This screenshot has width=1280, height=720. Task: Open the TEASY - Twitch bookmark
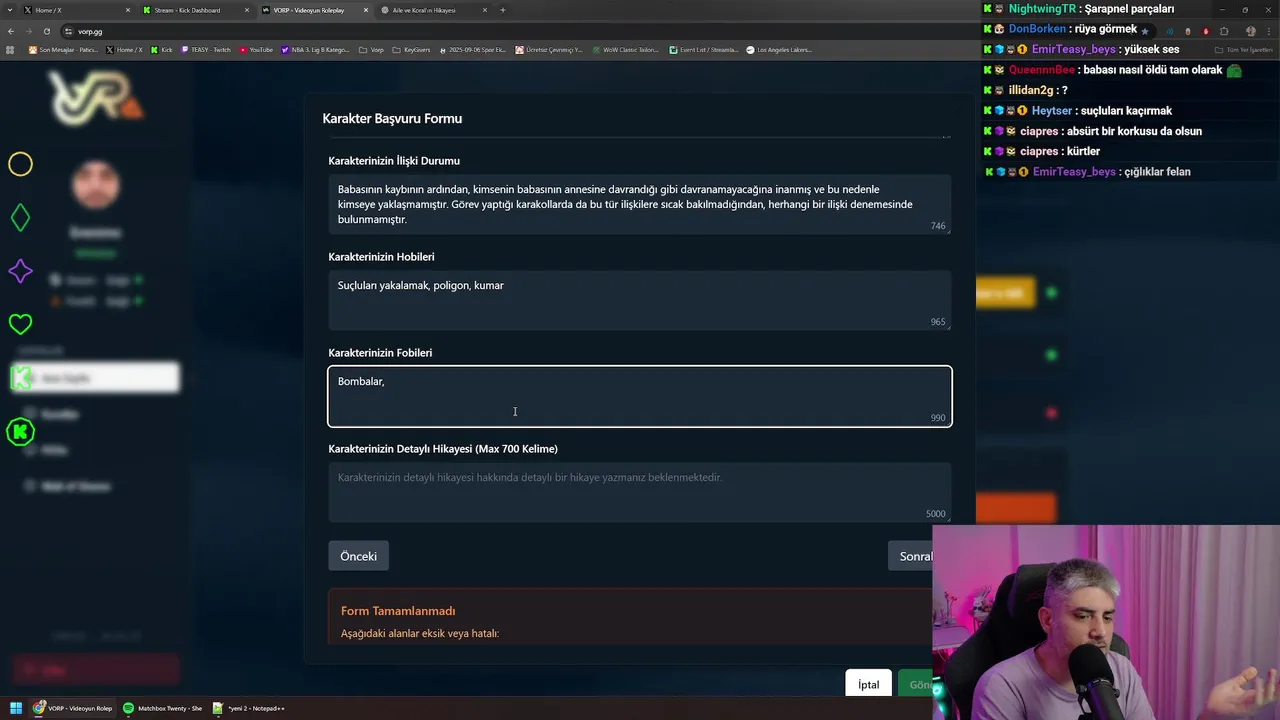click(206, 49)
